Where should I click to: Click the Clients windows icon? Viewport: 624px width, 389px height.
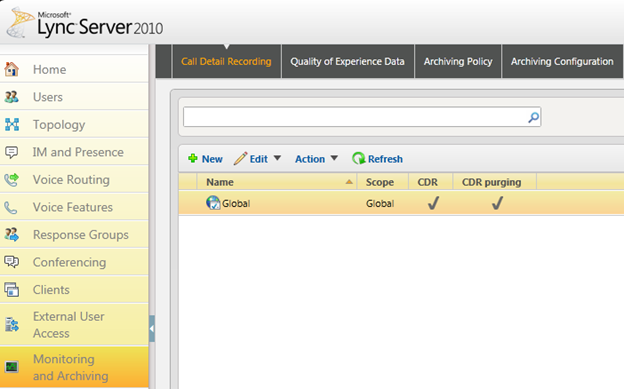[x=12, y=289]
